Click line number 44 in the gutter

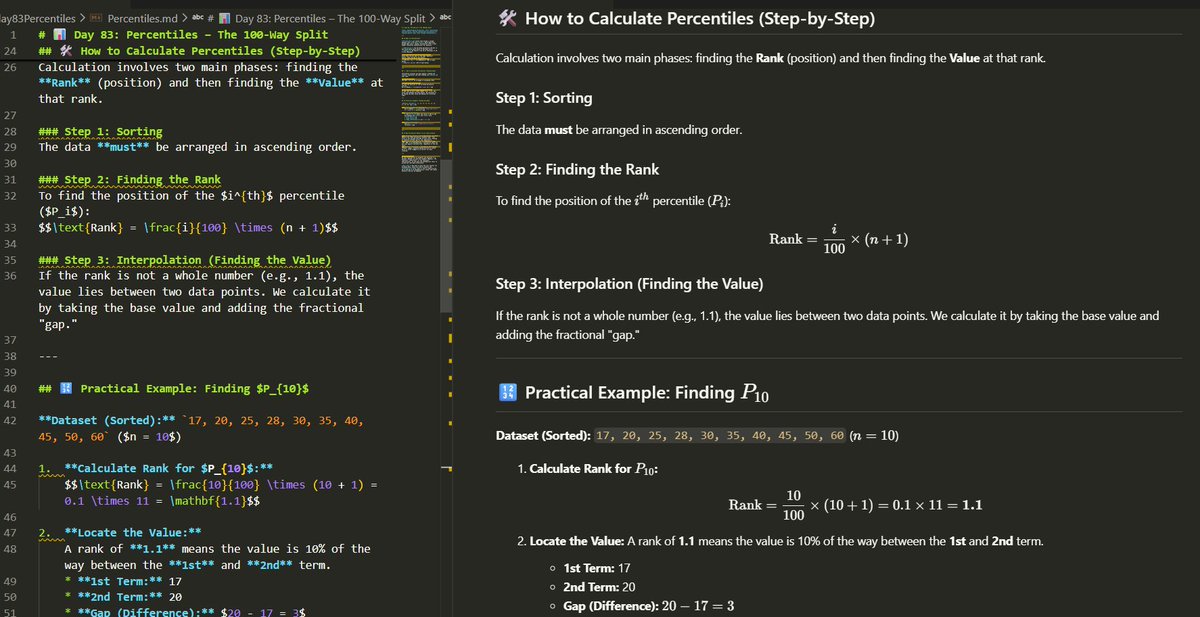(9, 468)
